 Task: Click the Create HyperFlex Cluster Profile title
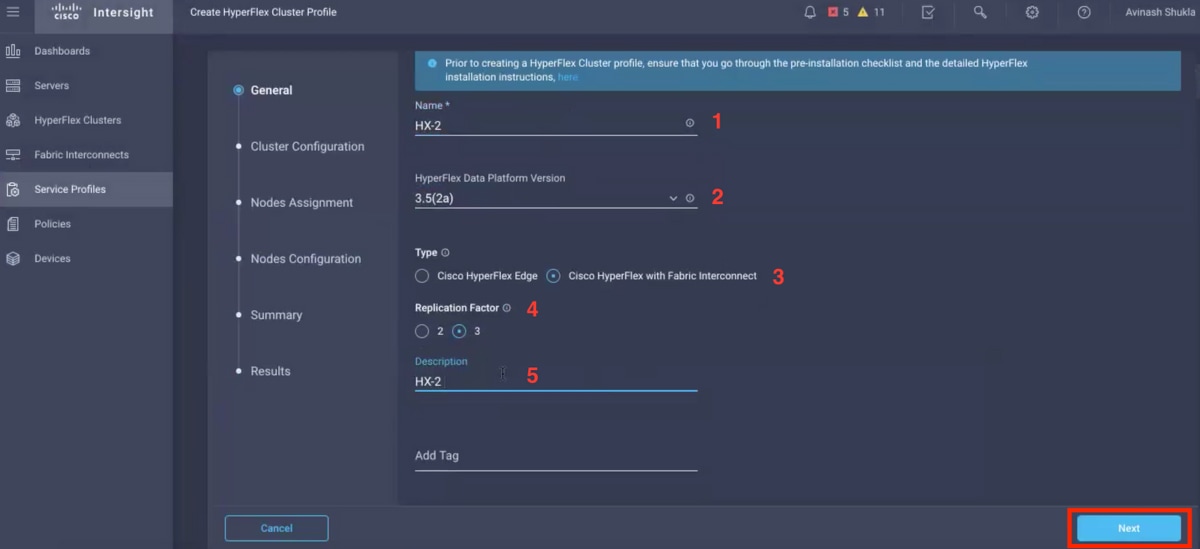click(263, 12)
